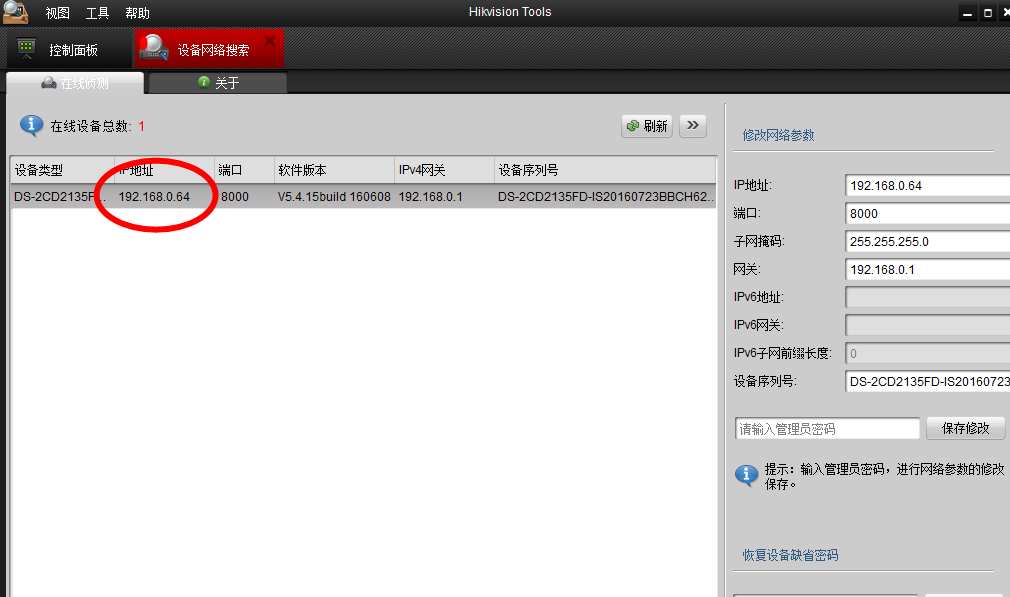Viewport: 1010px width, 597px height.
Task: Select the 192.168.0.1 gateway cell in device row
Action: 430,196
